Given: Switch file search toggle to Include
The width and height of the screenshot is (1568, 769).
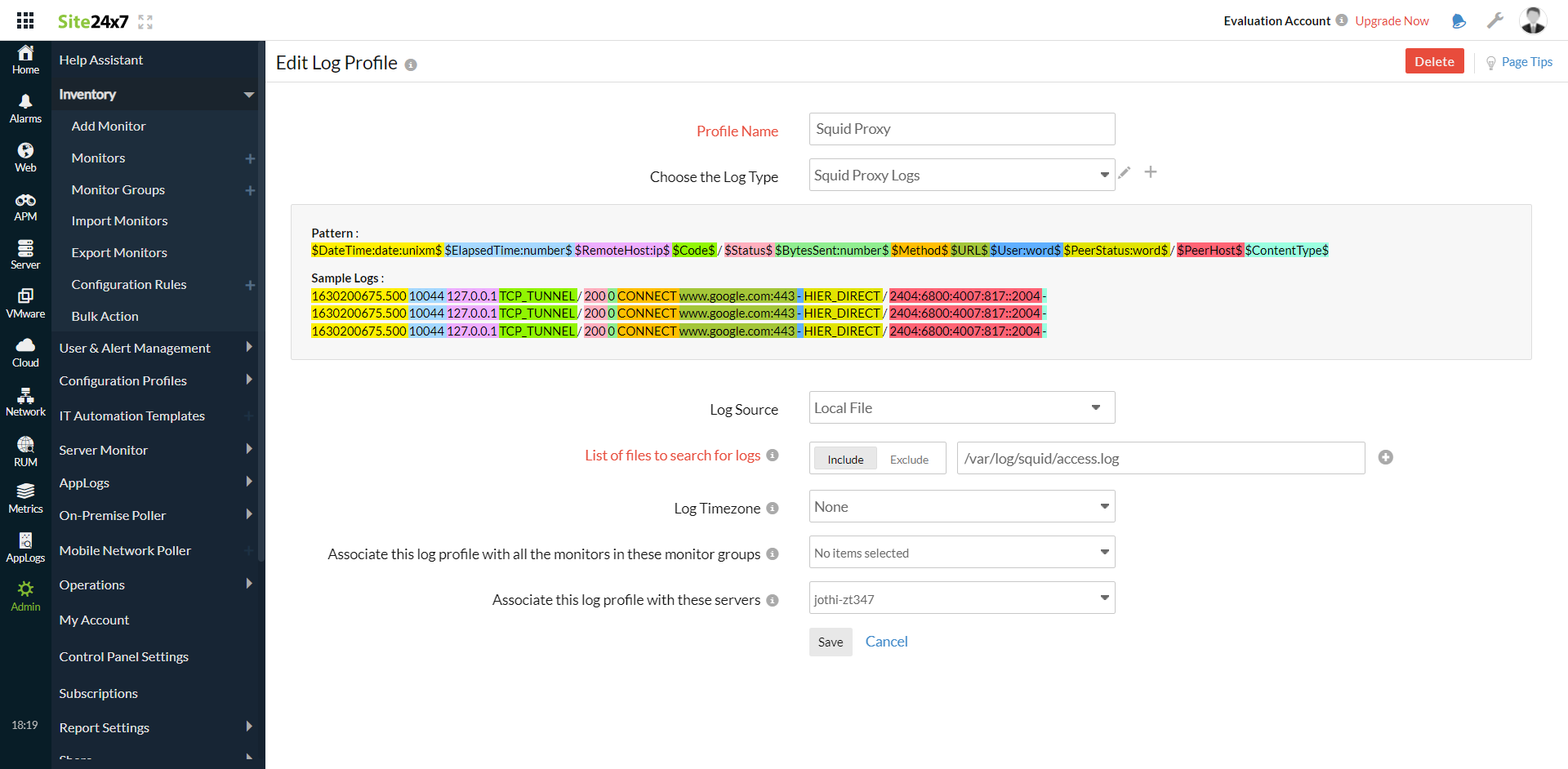Looking at the screenshot, I should point(845,459).
